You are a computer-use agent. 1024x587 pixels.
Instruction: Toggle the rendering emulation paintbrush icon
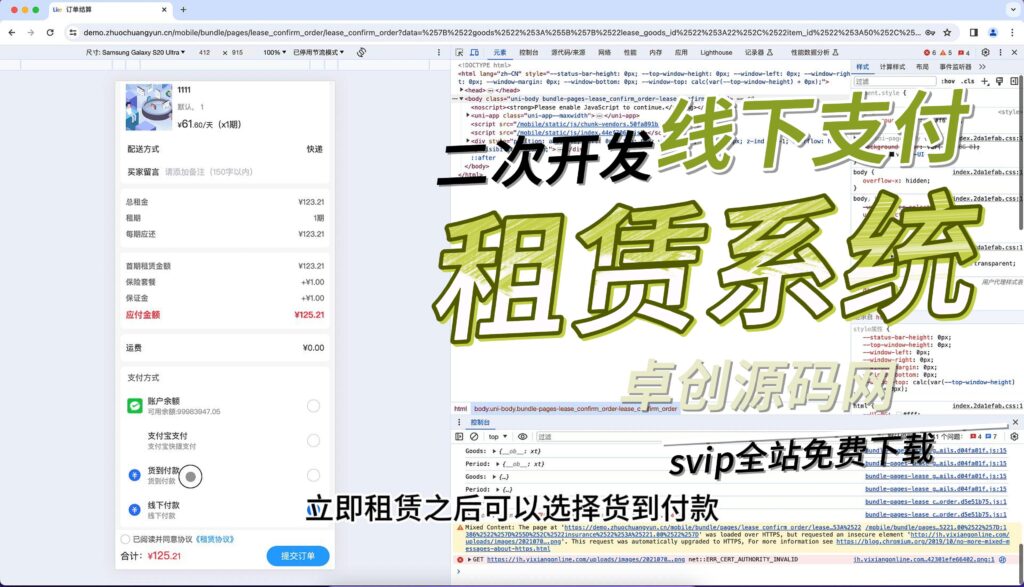pos(999,81)
